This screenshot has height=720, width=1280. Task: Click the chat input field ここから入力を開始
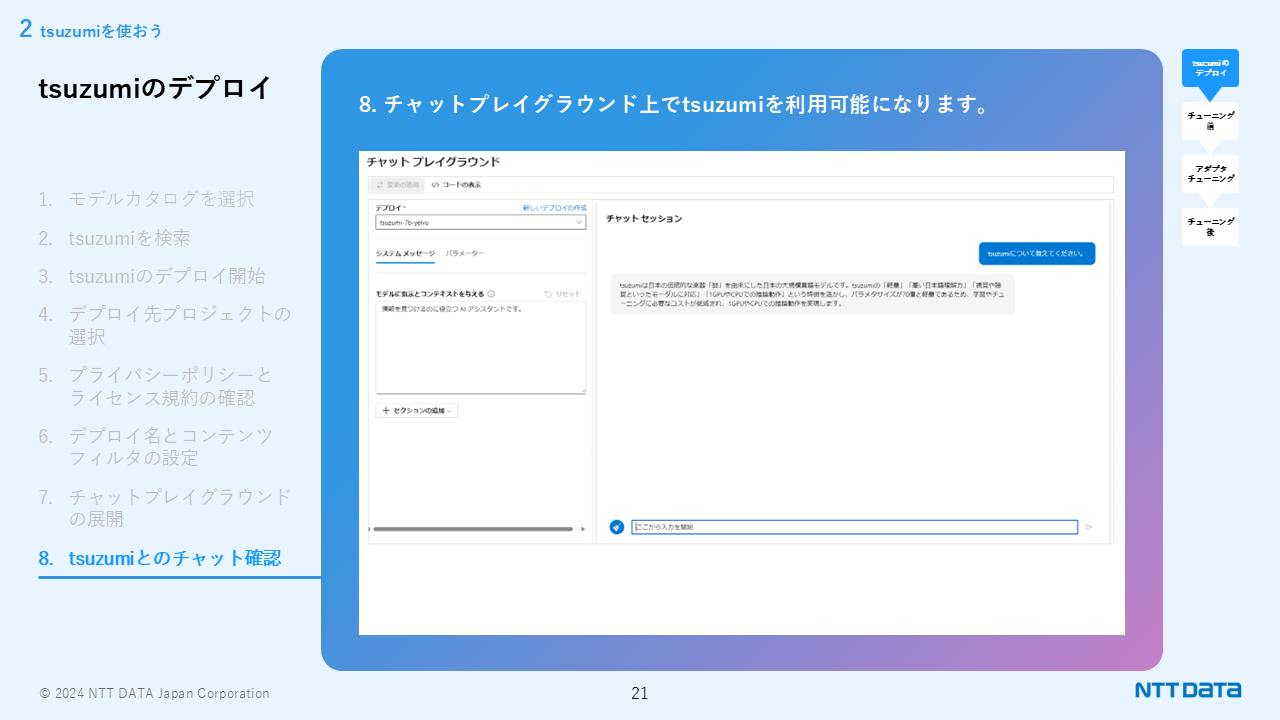(x=854, y=527)
